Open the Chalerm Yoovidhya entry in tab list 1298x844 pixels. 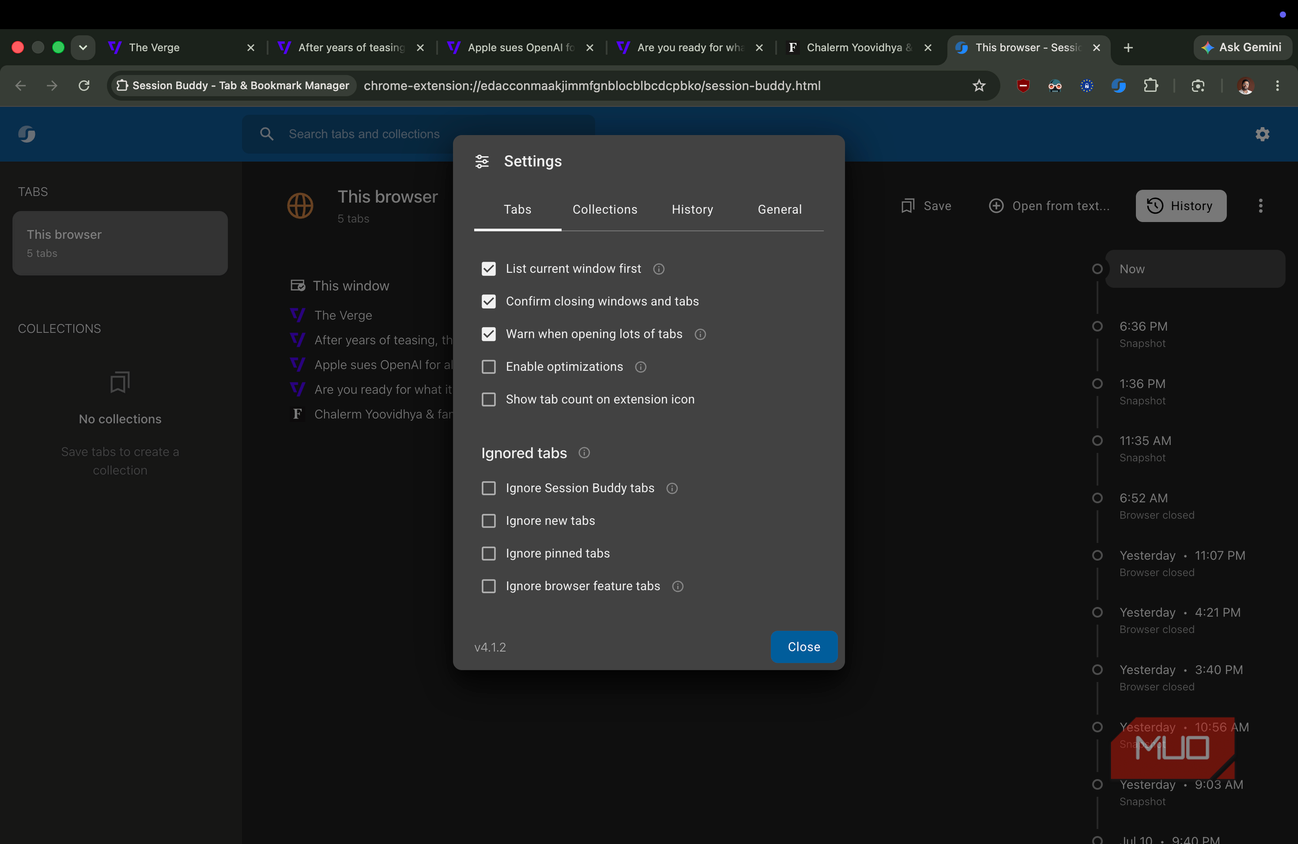[x=370, y=414]
